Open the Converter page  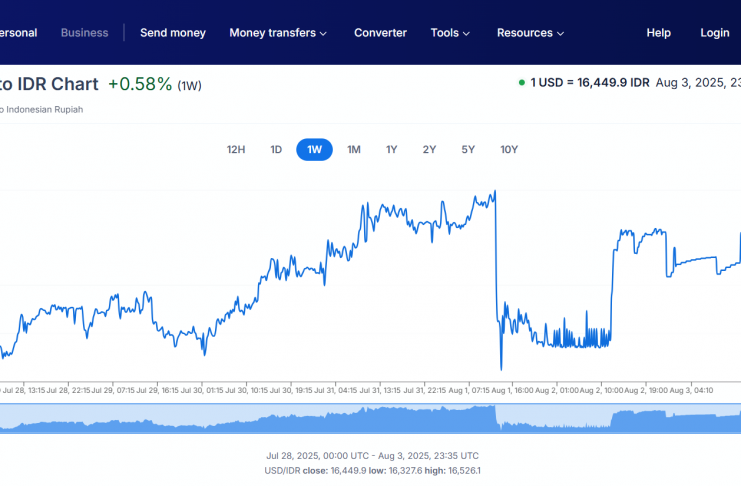point(380,33)
